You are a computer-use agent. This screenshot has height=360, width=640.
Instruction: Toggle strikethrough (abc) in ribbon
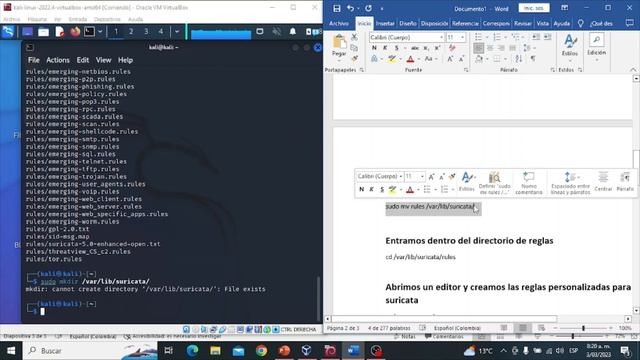415,48
